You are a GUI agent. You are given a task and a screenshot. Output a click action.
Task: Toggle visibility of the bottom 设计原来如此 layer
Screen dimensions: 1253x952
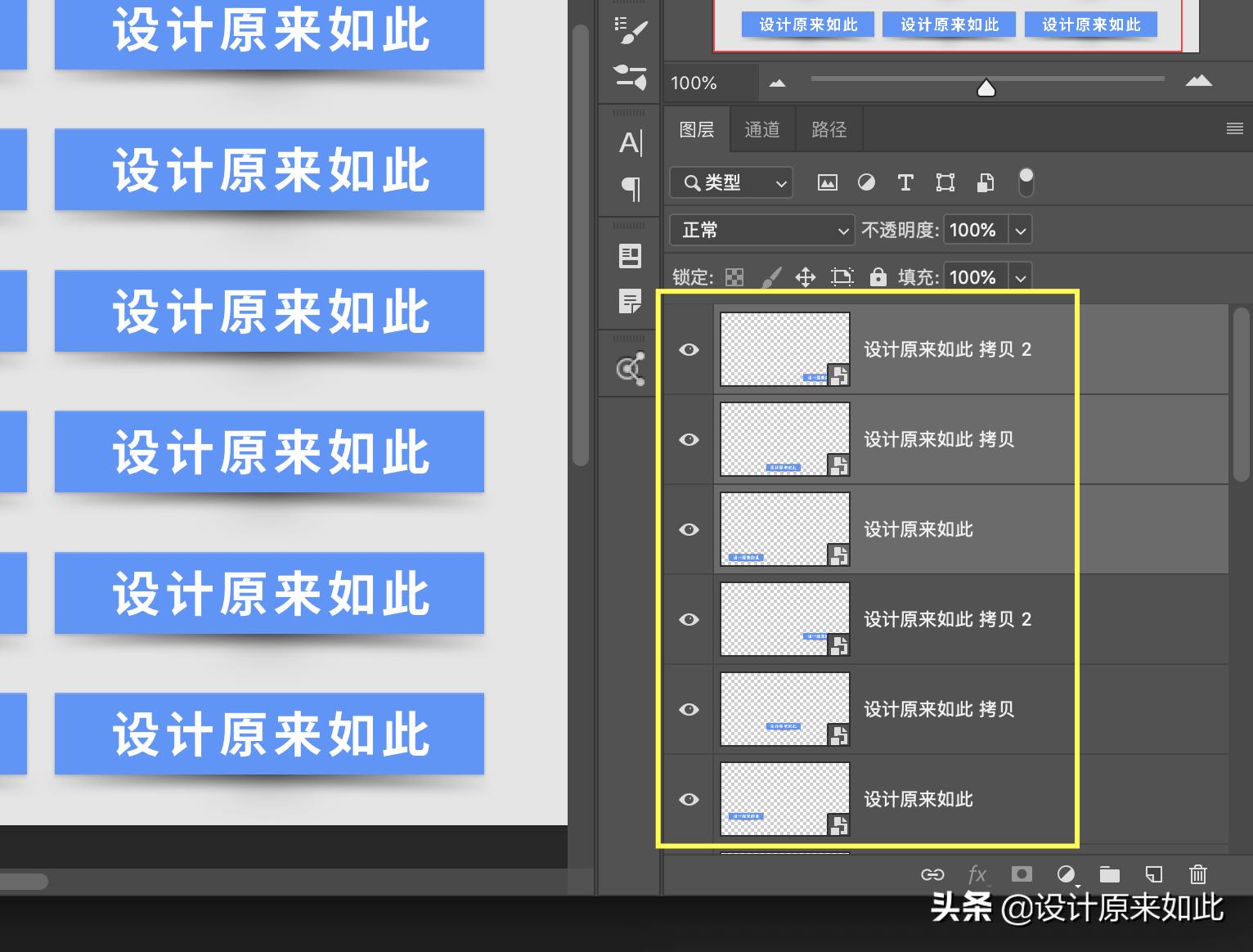pos(689,799)
